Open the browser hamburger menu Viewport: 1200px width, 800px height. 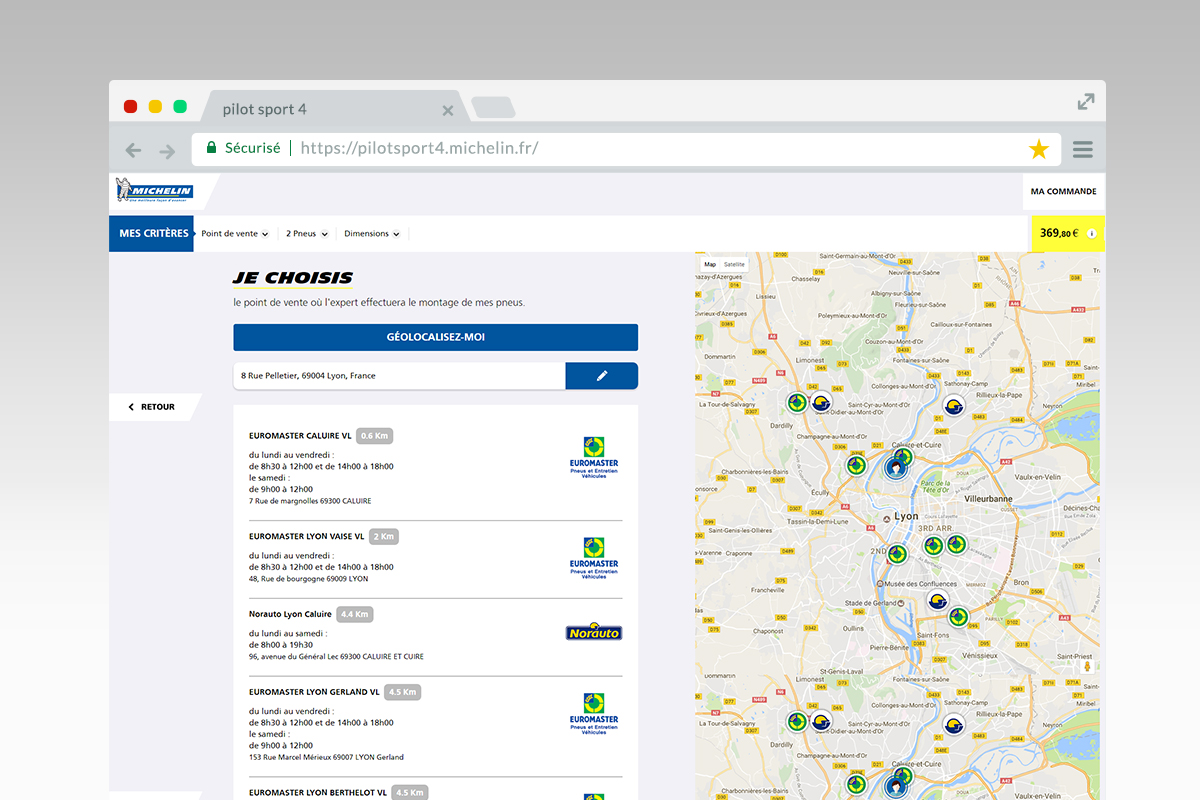(1082, 150)
